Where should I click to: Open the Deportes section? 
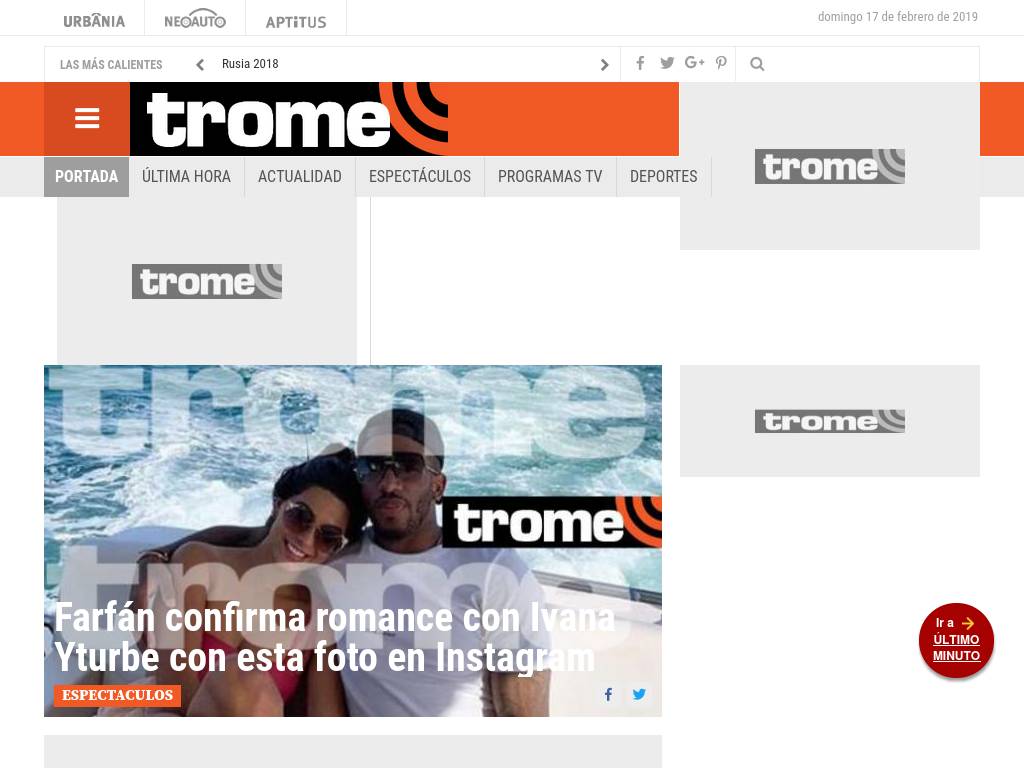(664, 176)
